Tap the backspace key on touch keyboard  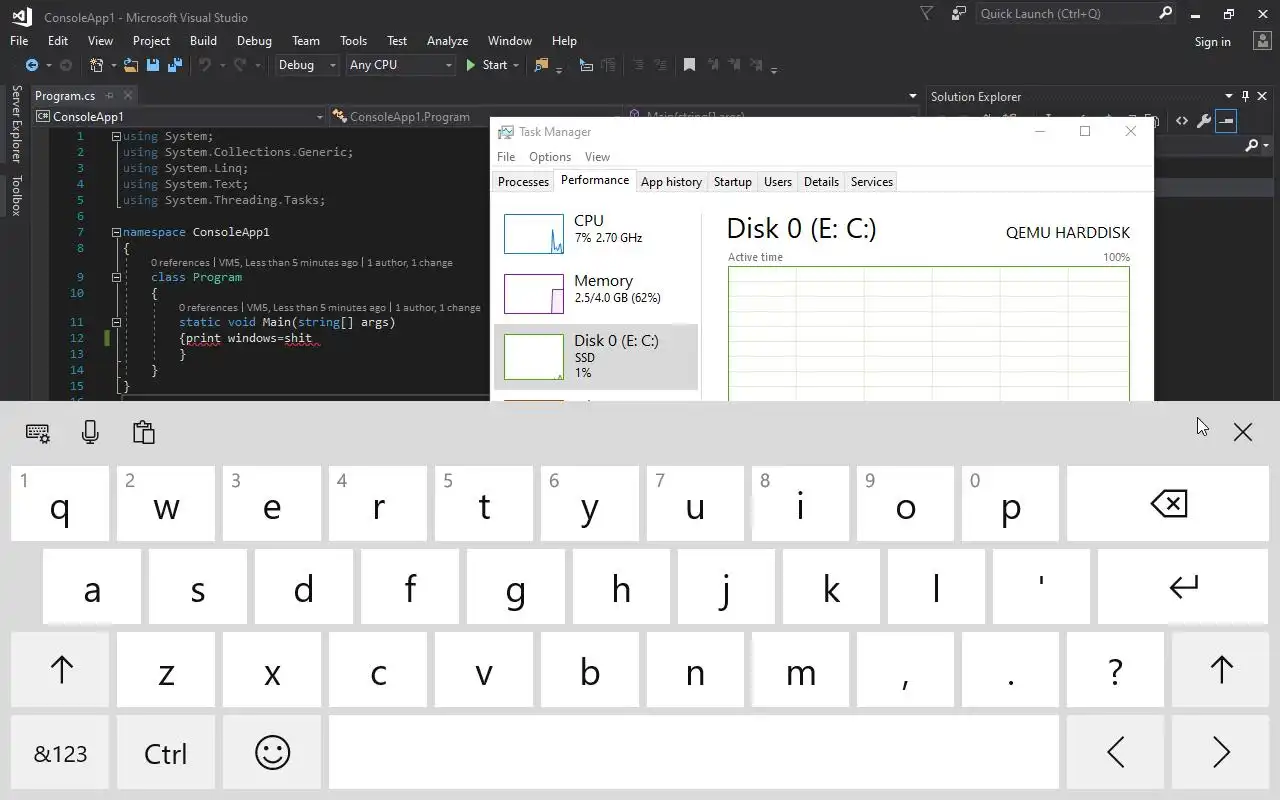coord(1168,503)
